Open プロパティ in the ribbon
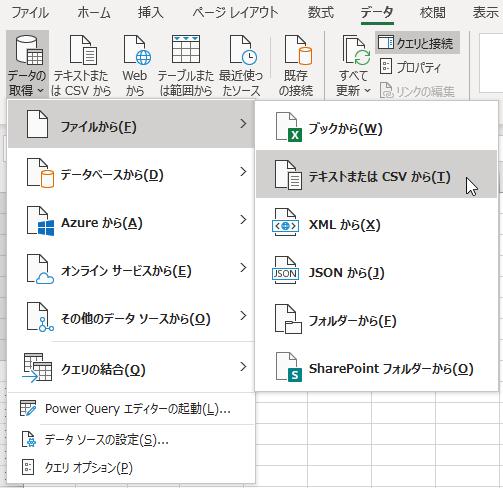The height and width of the screenshot is (488, 503). (410, 67)
